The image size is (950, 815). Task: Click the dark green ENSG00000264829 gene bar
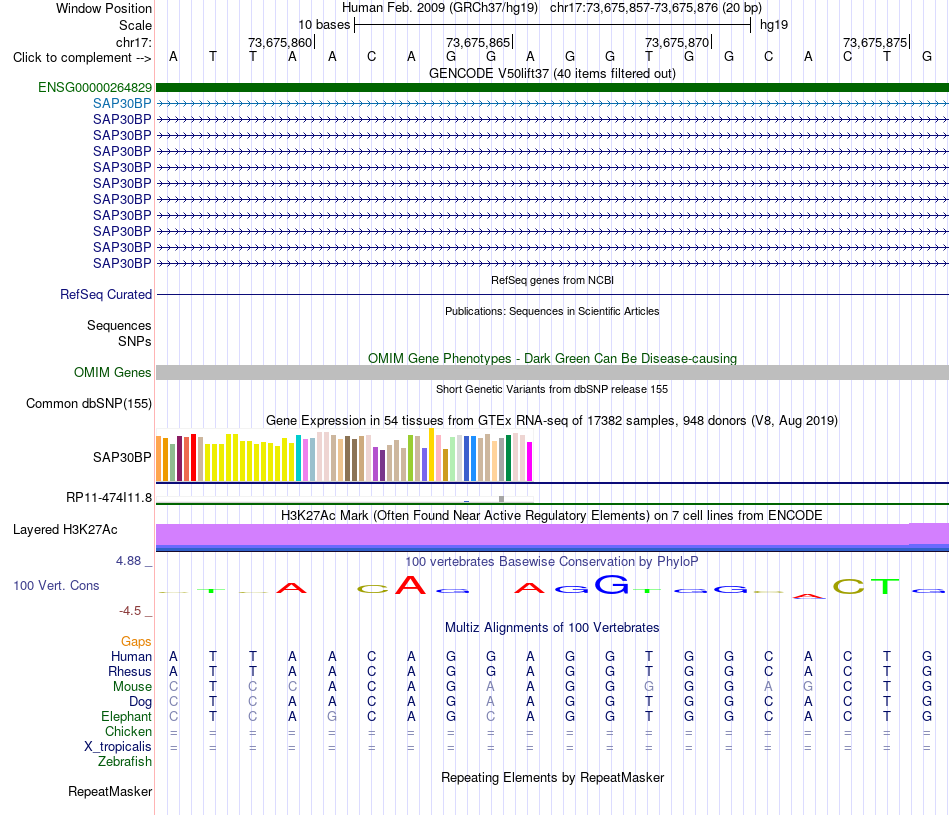pyautogui.click(x=552, y=87)
